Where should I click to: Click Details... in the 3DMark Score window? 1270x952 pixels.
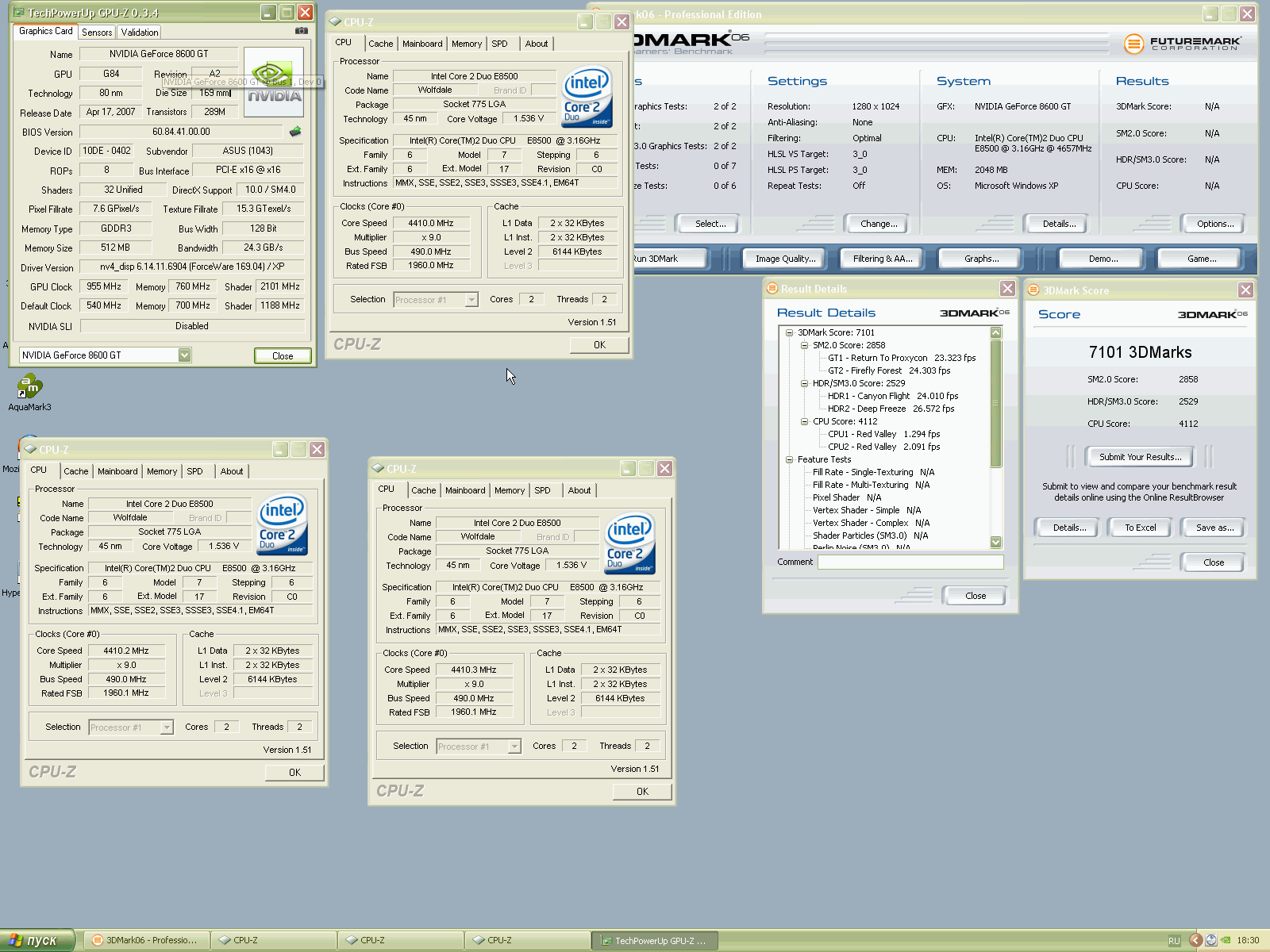(1069, 528)
